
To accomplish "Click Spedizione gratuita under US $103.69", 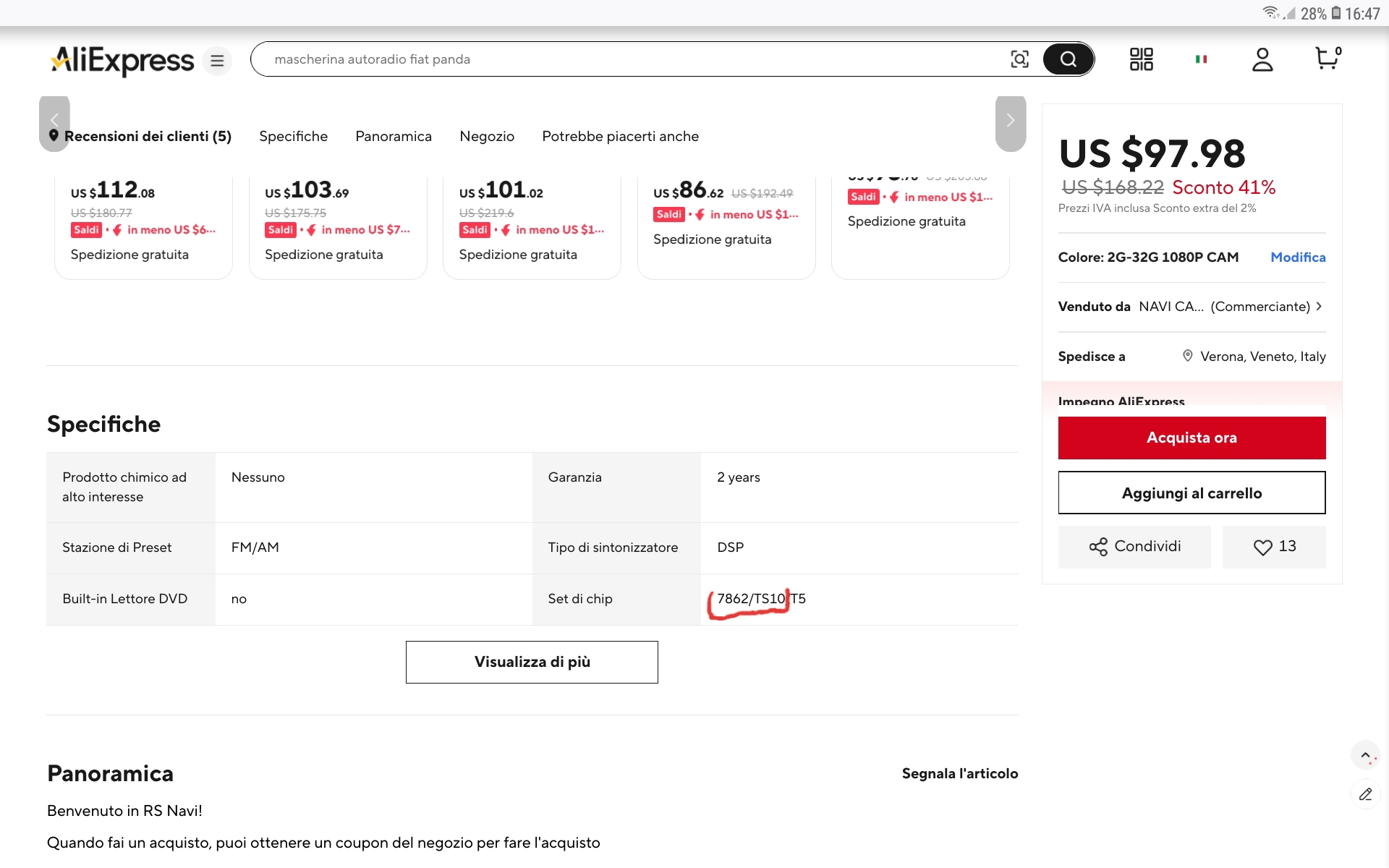I will pos(323,255).
